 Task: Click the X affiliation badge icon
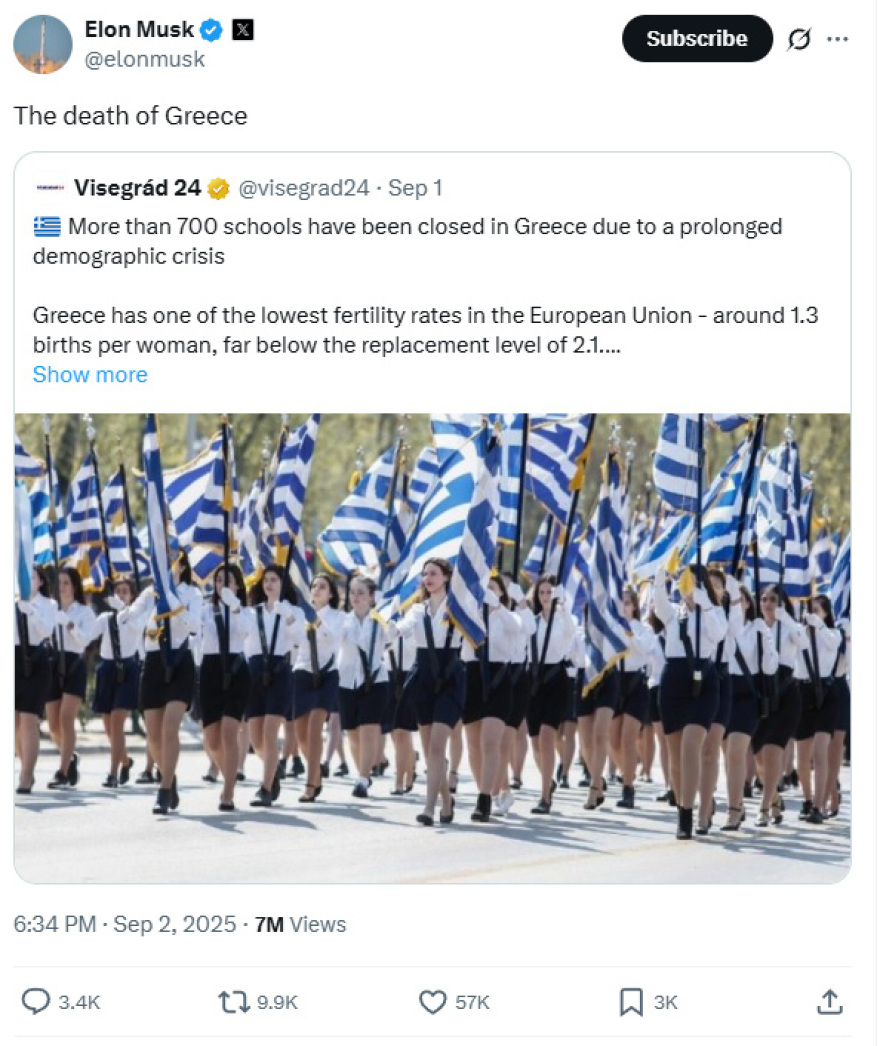point(242,30)
